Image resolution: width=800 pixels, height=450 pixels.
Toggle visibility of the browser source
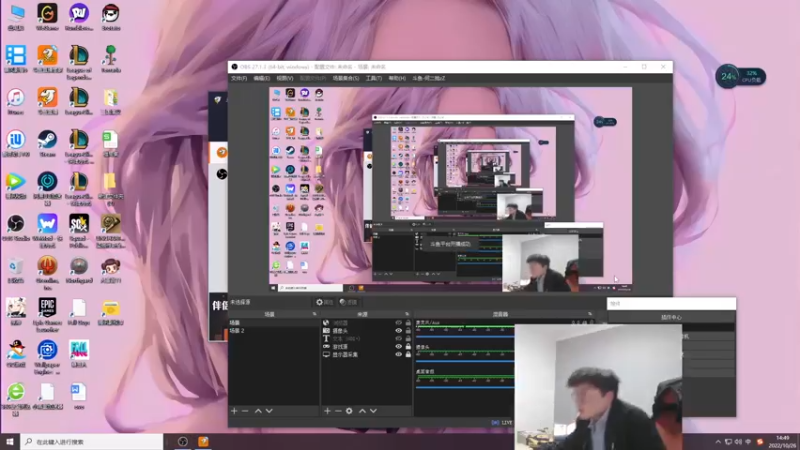coord(398,323)
